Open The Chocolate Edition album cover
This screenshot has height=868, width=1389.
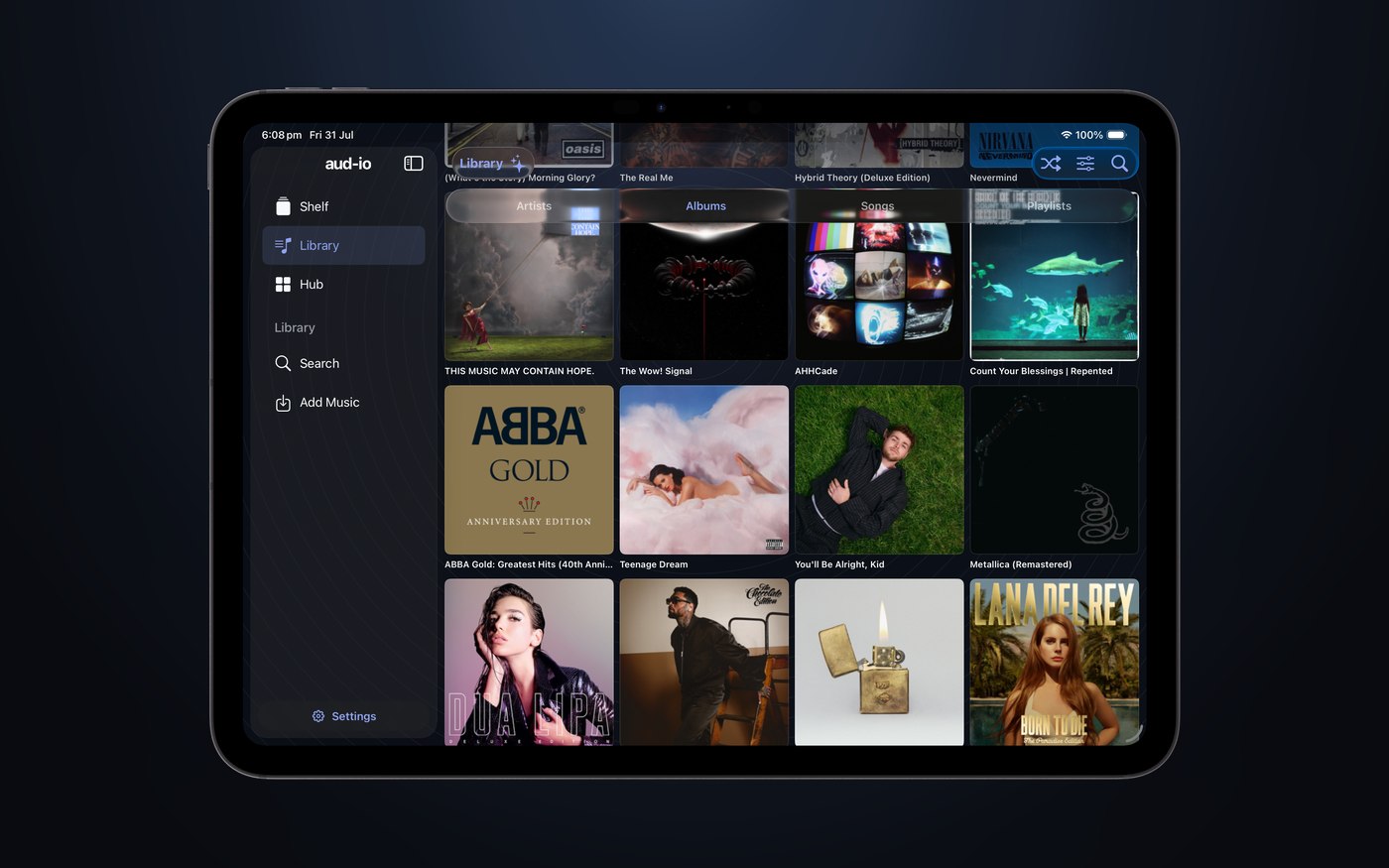click(x=704, y=662)
